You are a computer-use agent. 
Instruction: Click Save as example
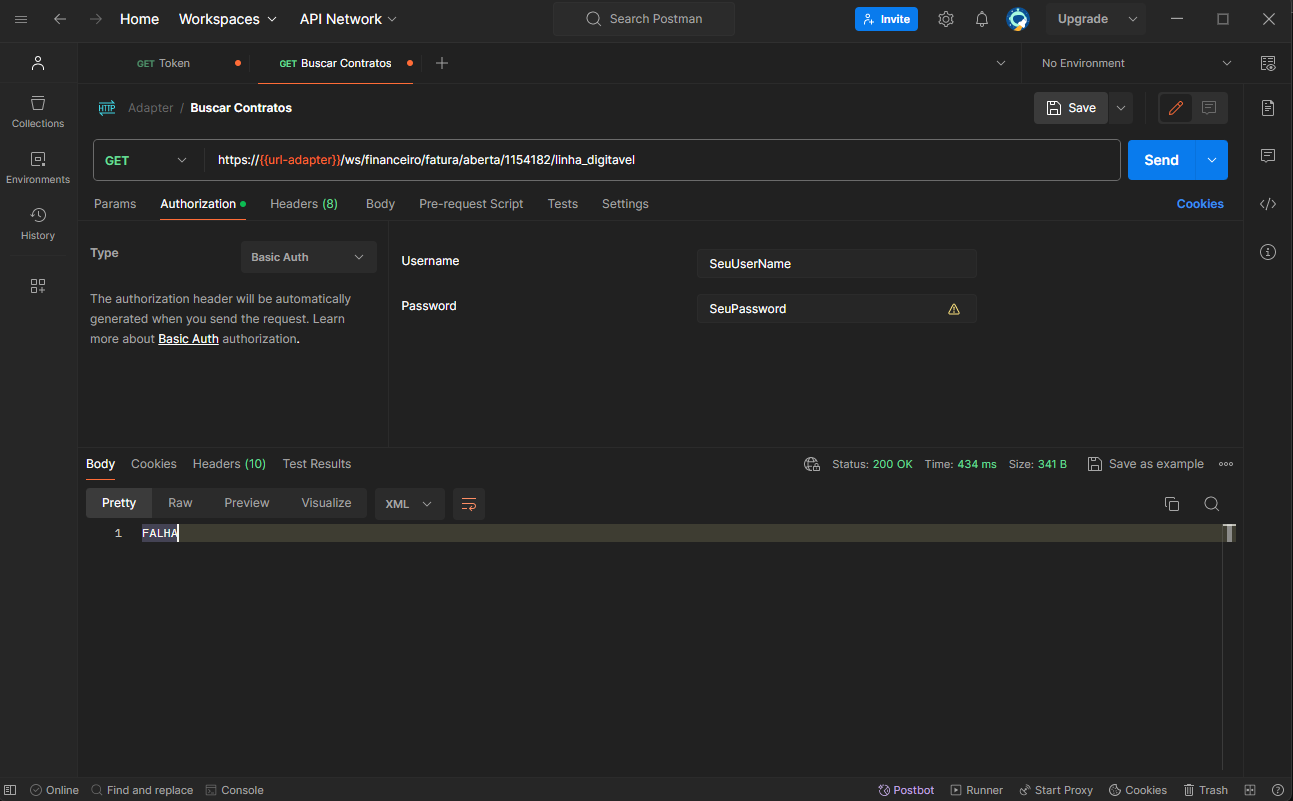click(x=1146, y=464)
